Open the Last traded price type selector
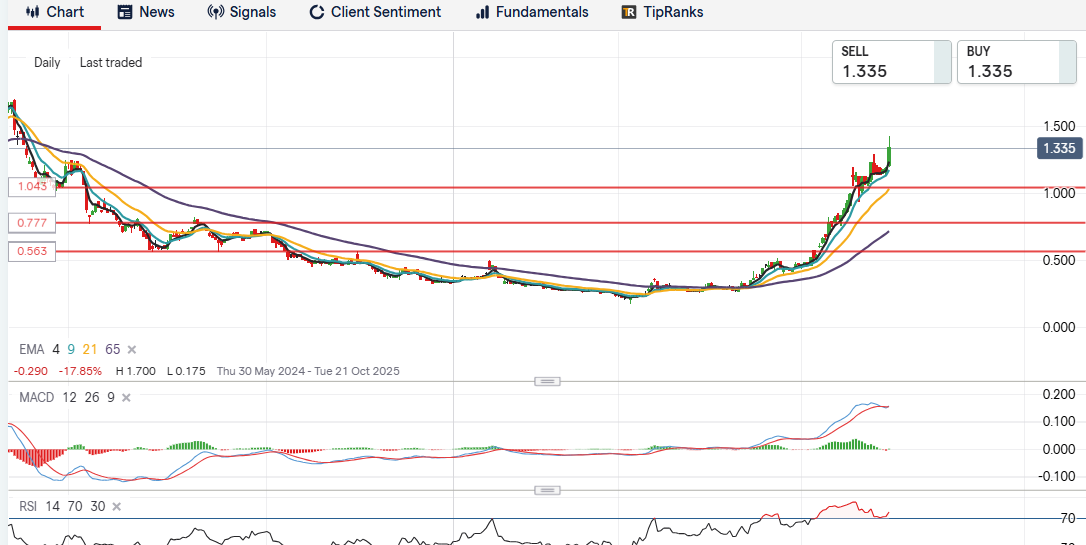Screen dimensions: 1086x545 [111, 62]
